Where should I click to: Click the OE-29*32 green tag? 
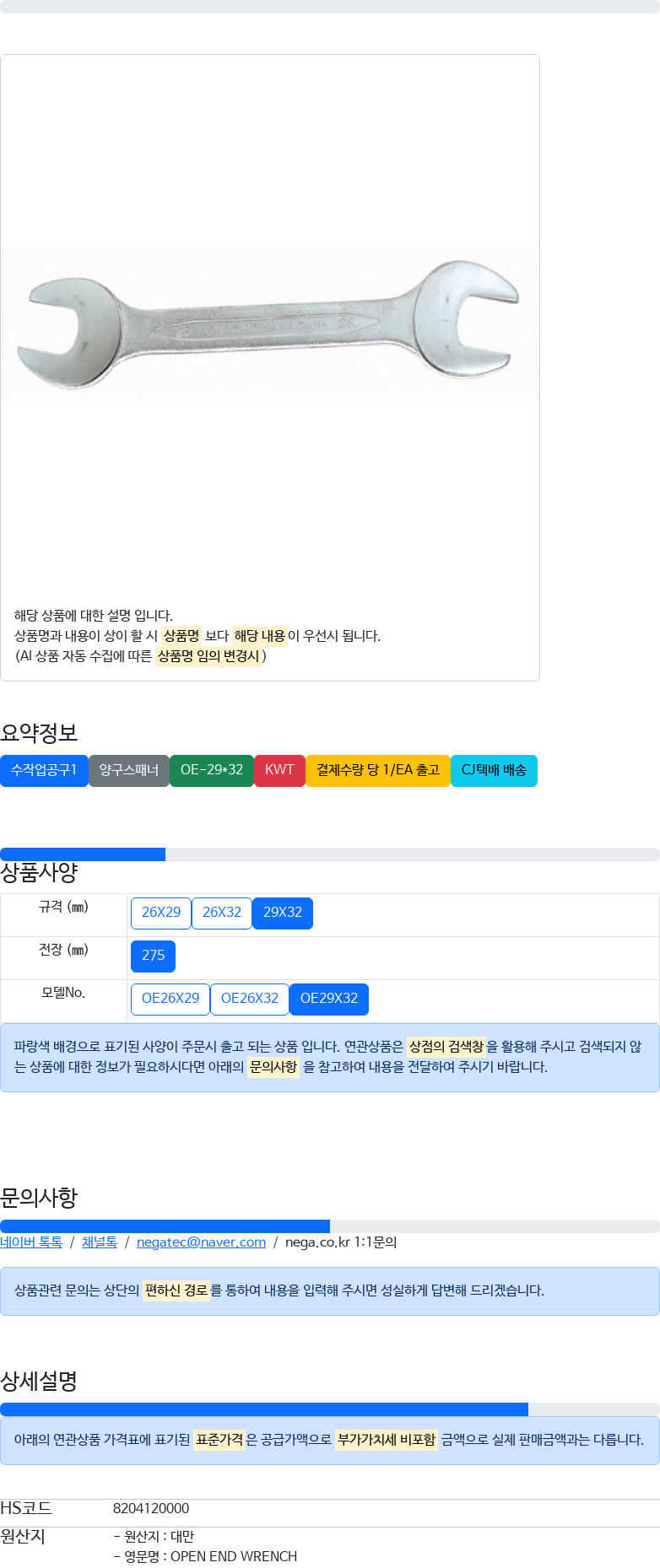coord(212,770)
